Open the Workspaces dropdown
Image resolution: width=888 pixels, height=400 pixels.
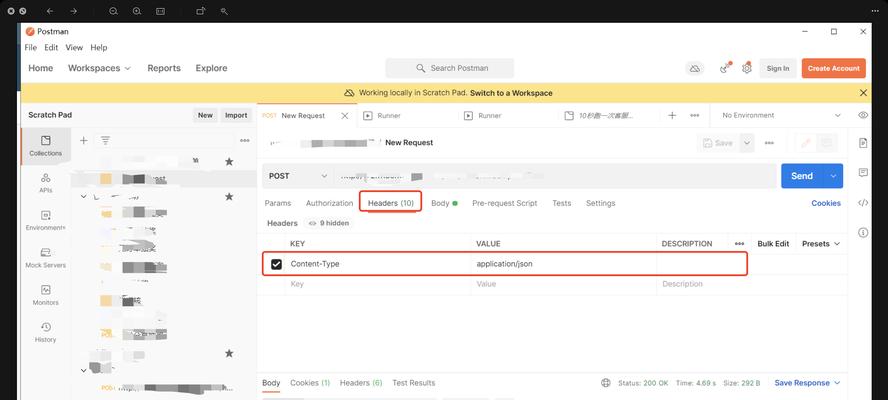(x=99, y=68)
